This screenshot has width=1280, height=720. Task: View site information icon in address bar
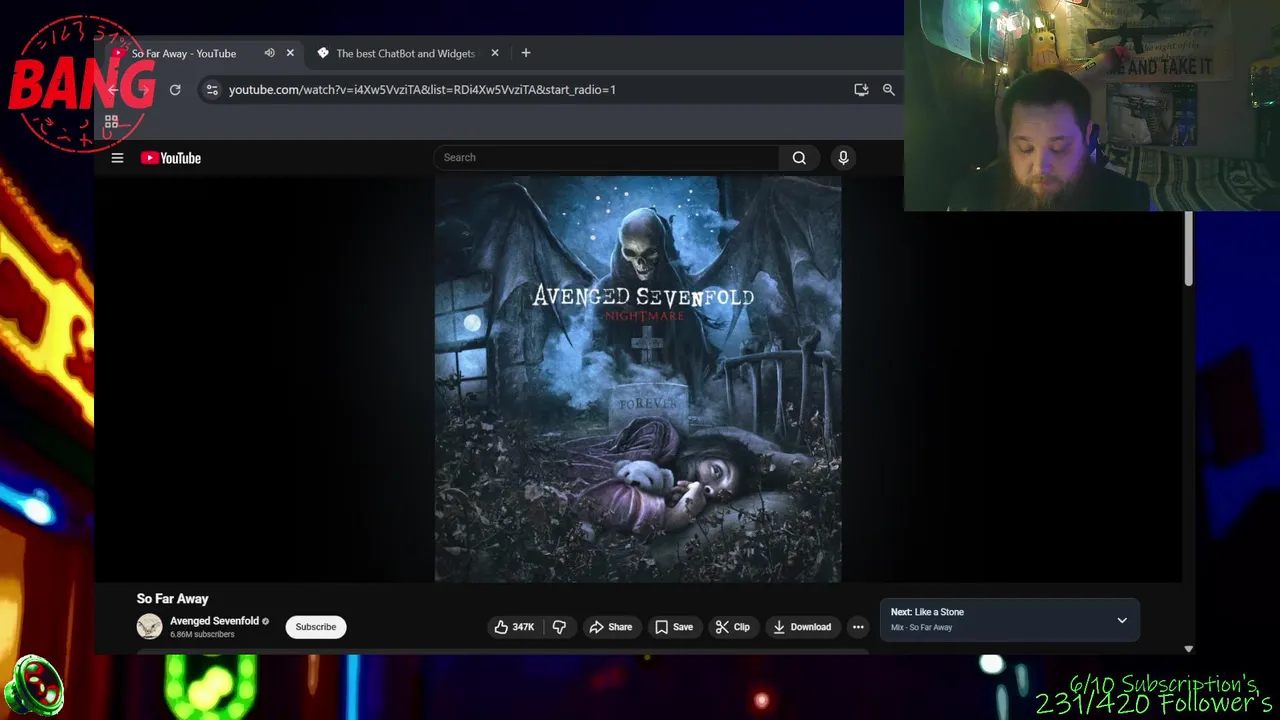point(211,90)
